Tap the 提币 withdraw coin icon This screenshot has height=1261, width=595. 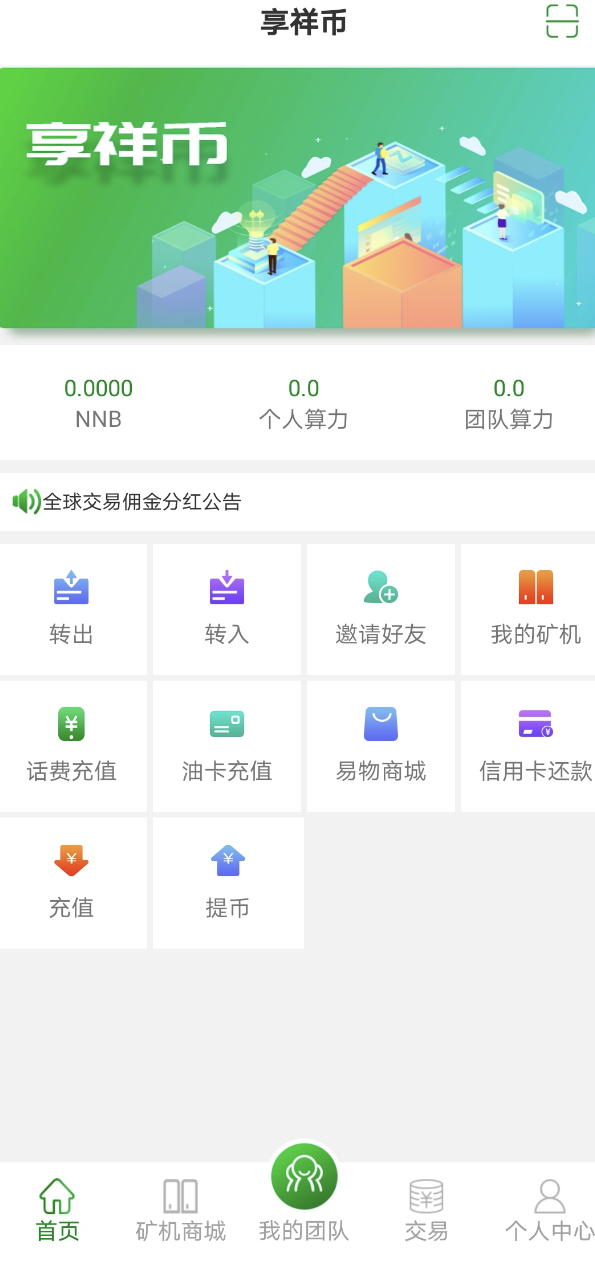228,860
